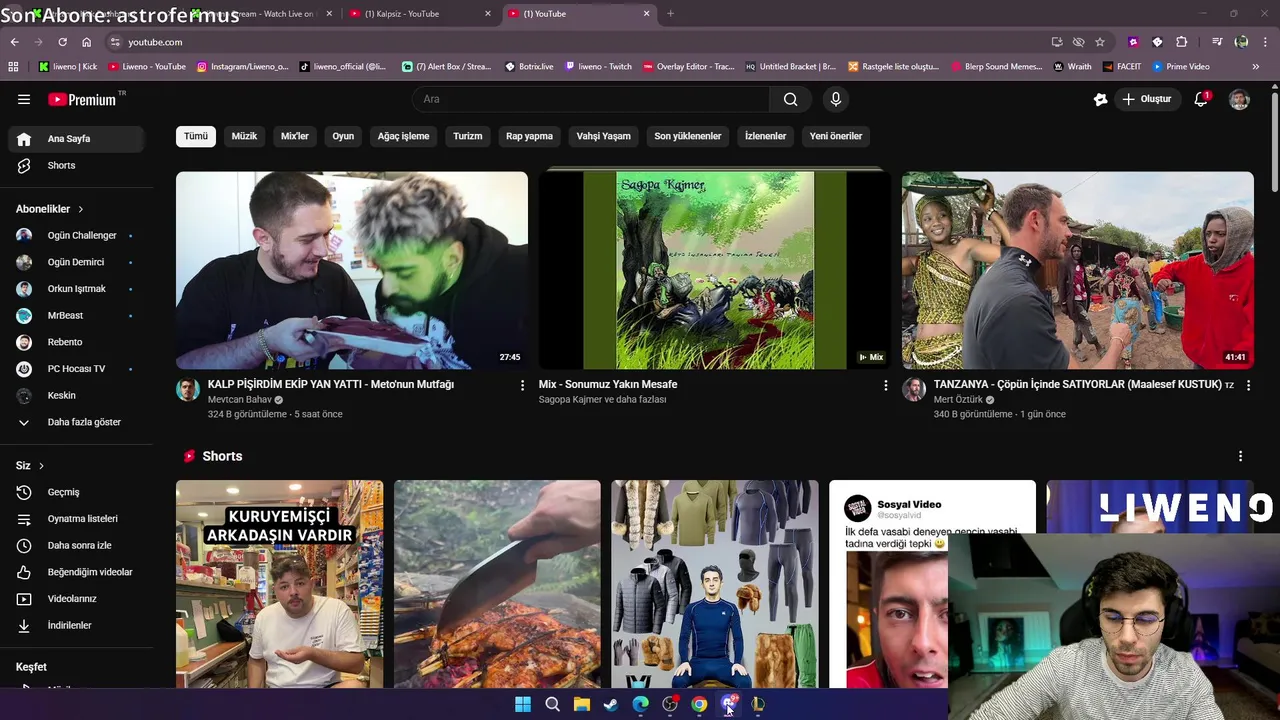This screenshot has height=720, width=1280.
Task: Open File Explorer from the taskbar
Action: click(582, 704)
